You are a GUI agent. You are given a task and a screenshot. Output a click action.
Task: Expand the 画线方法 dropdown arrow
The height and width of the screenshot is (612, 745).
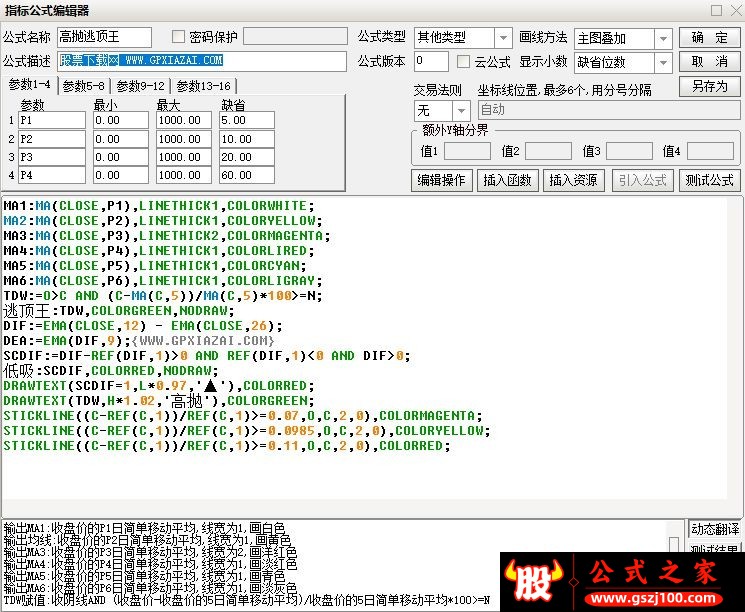pyautogui.click(x=663, y=38)
